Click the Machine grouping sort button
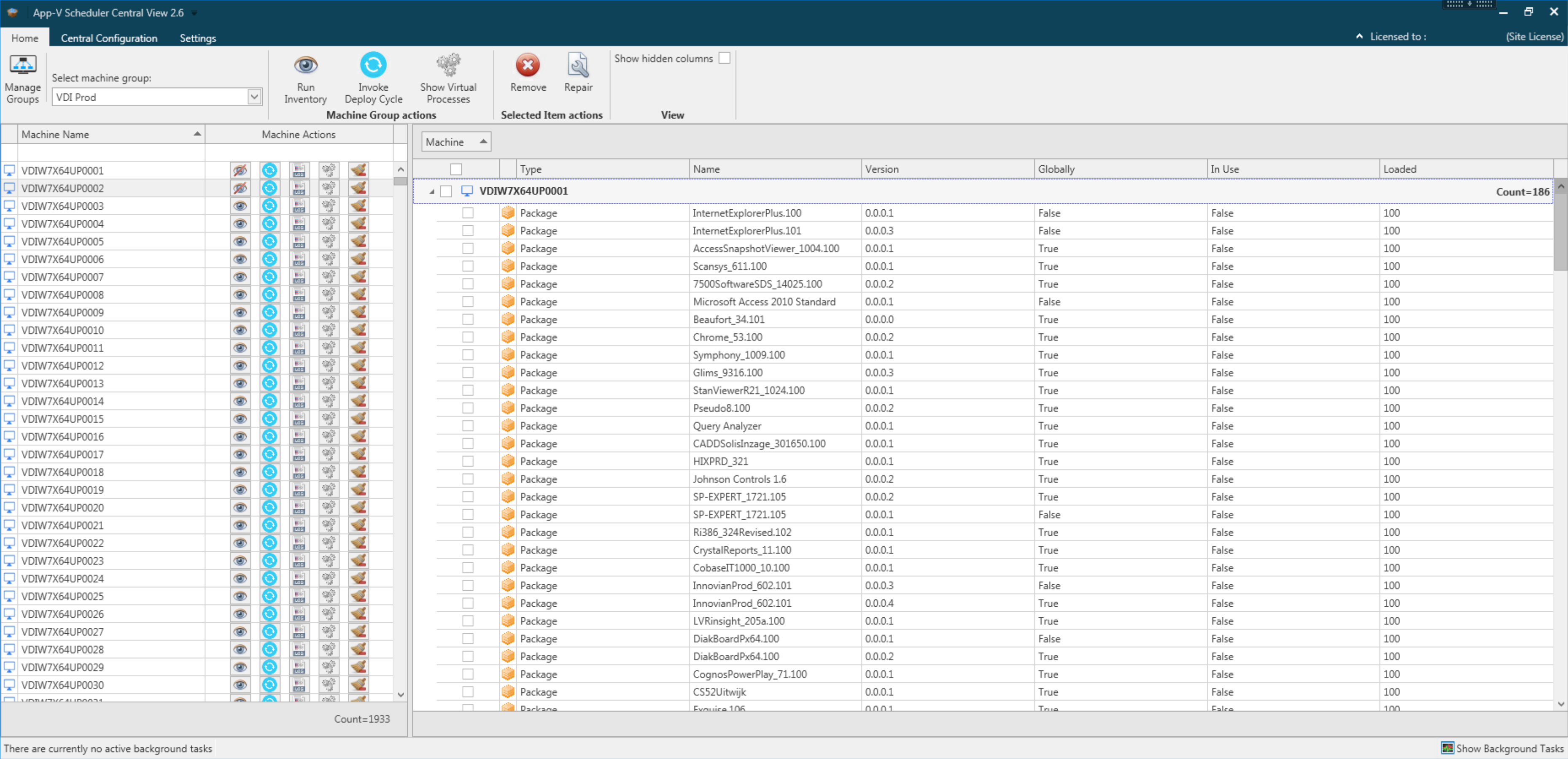Viewport: 1568px width, 759px height. click(x=456, y=142)
